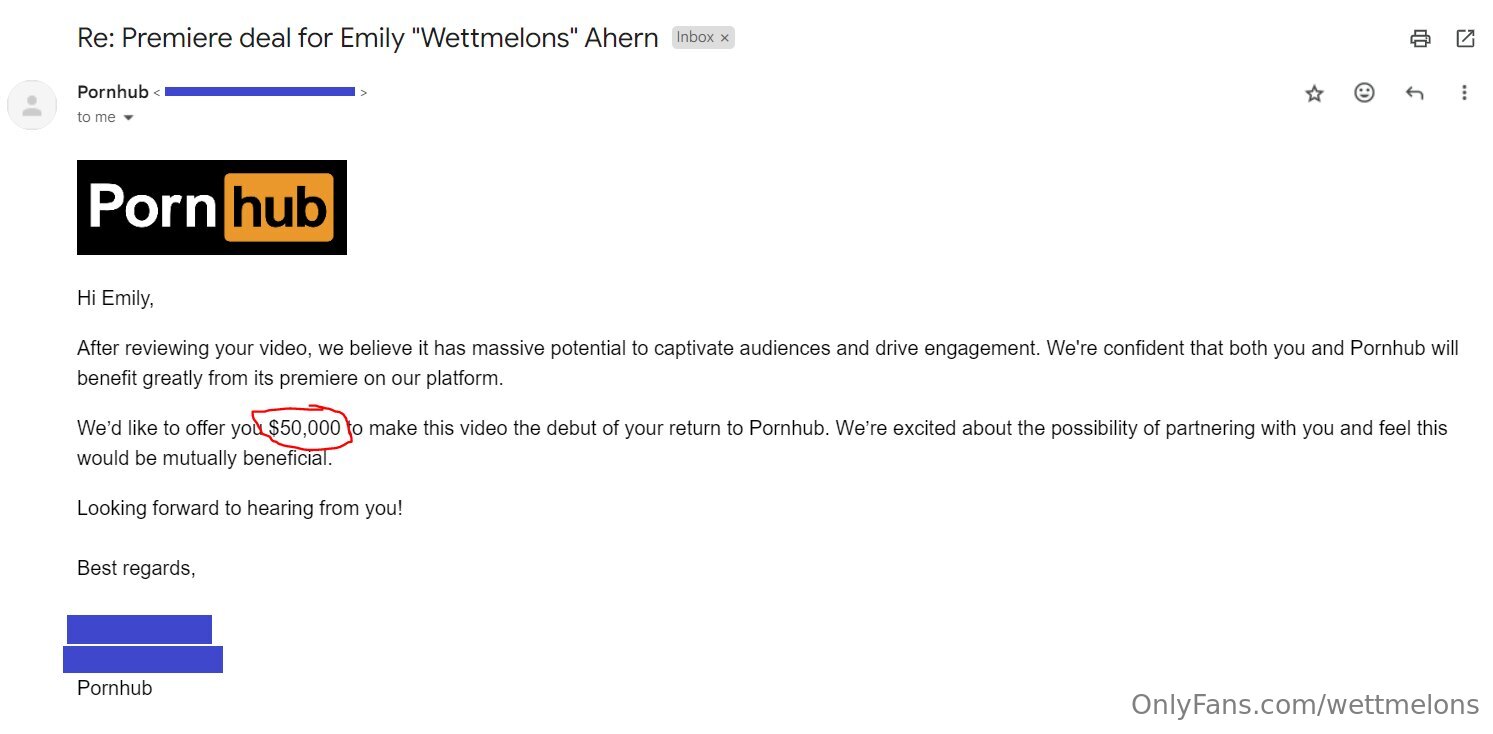
Task: Remove the Inbox label with its x
Action: coord(725,38)
